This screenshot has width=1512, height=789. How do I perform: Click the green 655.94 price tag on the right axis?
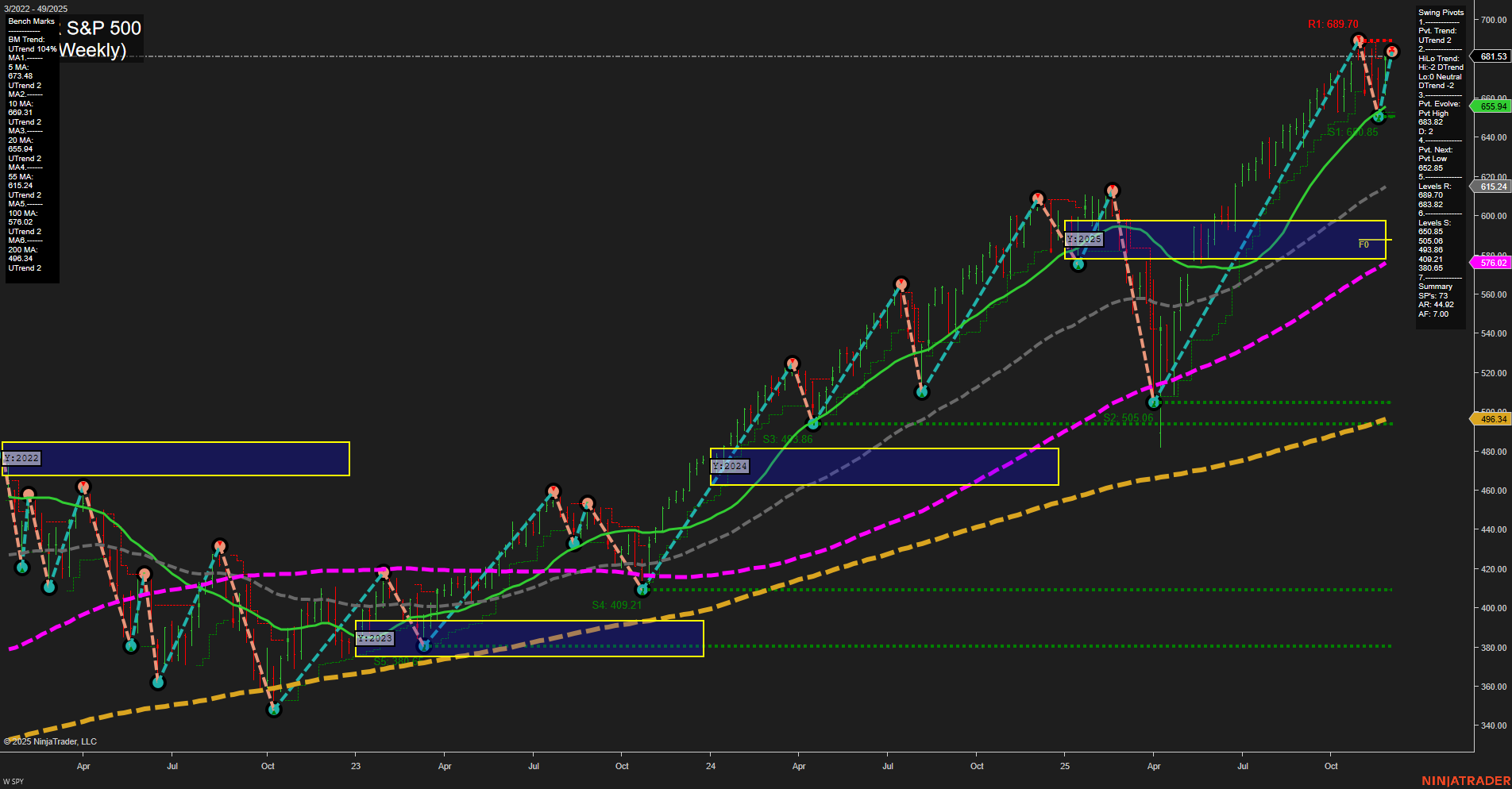[1493, 105]
